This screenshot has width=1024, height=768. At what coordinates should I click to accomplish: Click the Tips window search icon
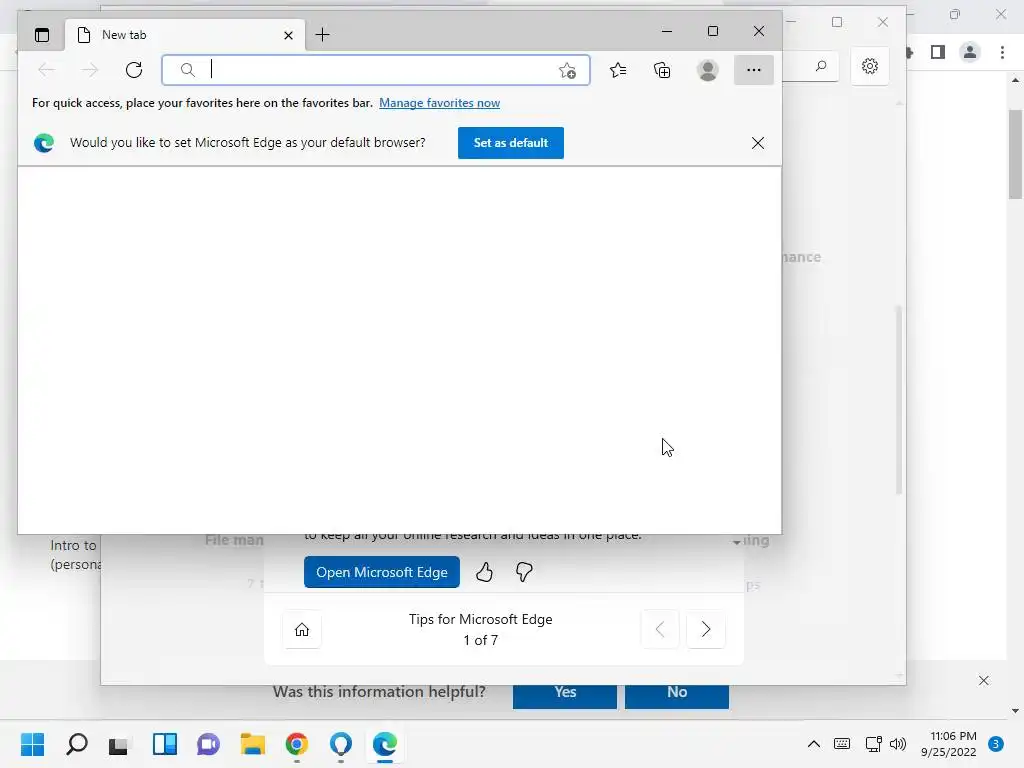pos(821,66)
